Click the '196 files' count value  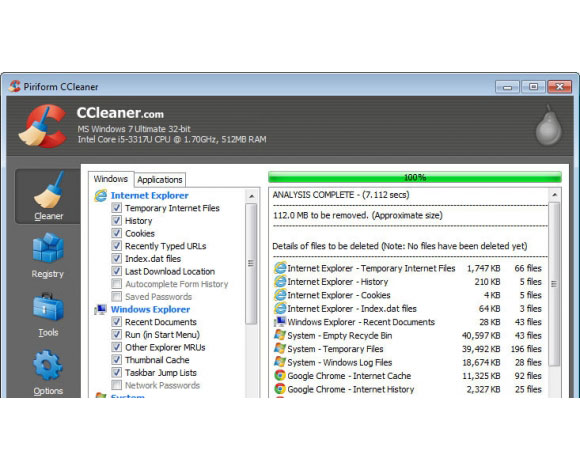pos(526,349)
